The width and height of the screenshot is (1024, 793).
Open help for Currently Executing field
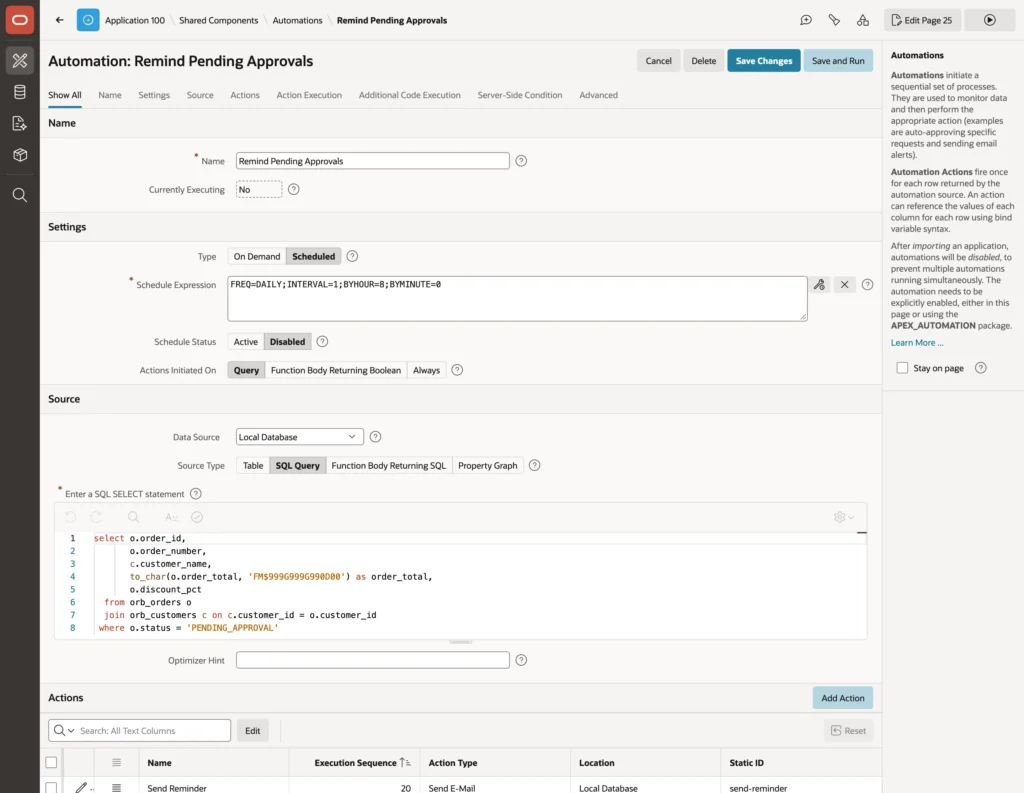294,189
